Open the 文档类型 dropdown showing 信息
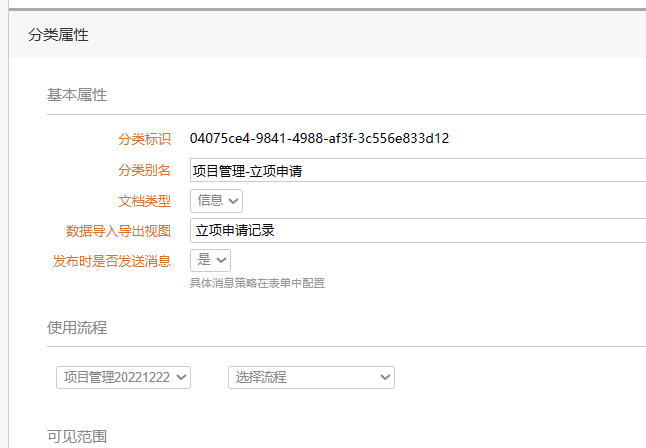The width and height of the screenshot is (646, 448). (x=216, y=201)
